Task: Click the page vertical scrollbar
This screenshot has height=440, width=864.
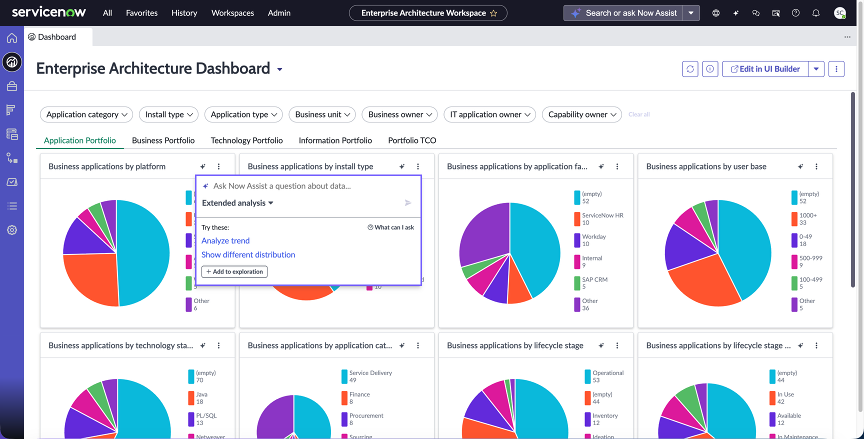Action: (x=854, y=189)
